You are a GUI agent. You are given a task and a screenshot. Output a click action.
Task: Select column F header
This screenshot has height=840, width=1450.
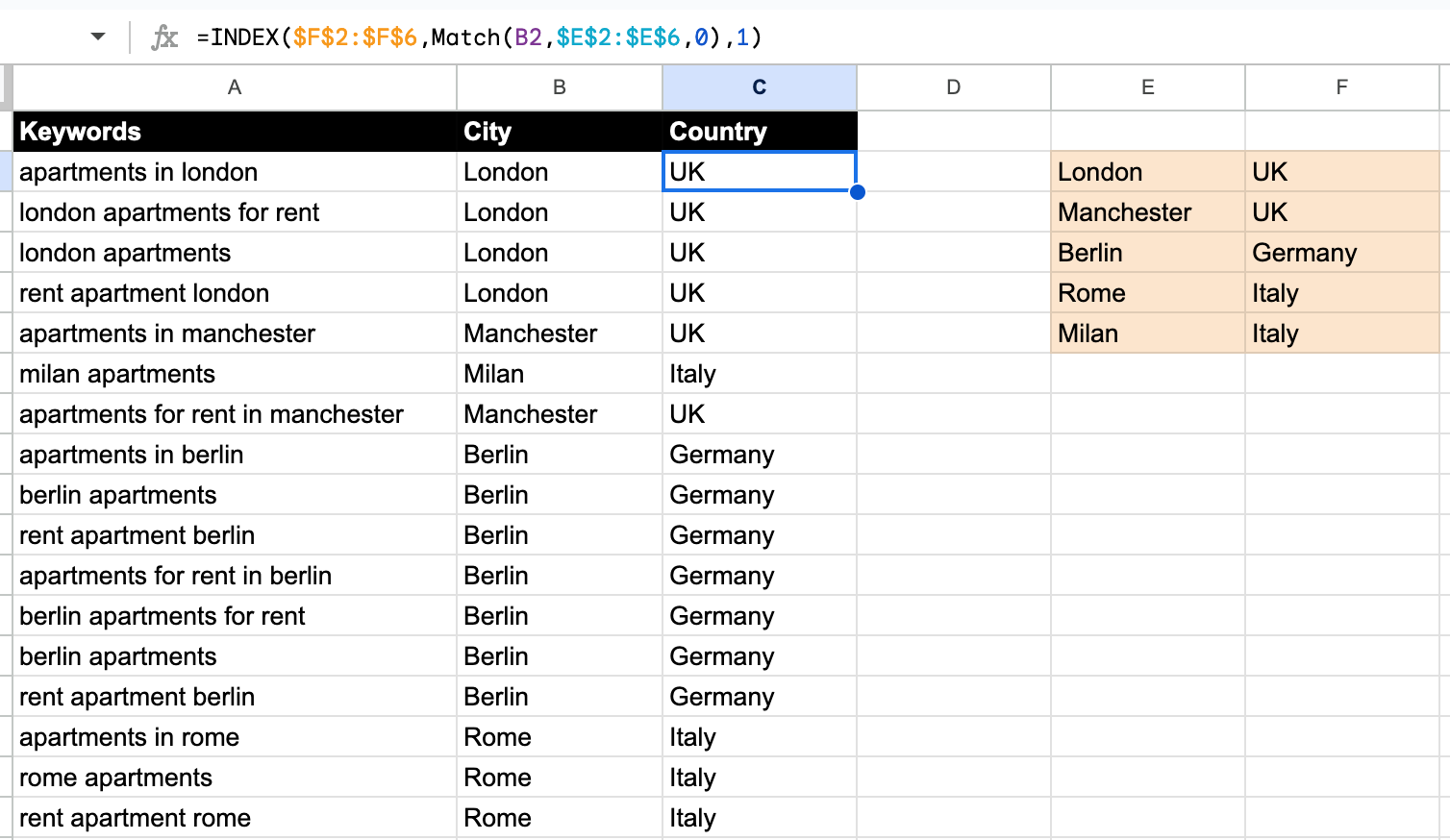tap(1341, 86)
